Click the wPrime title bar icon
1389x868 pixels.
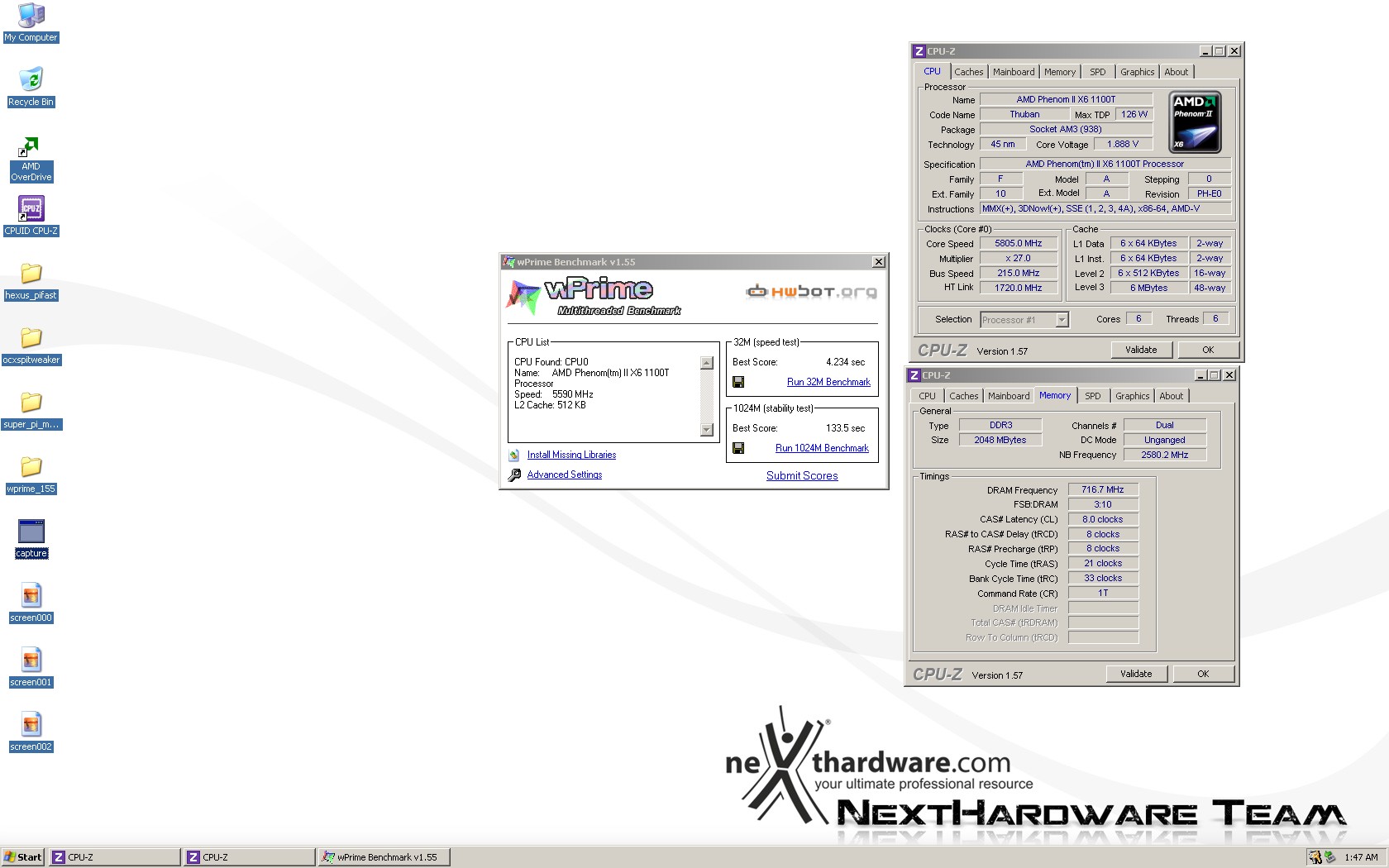509,262
